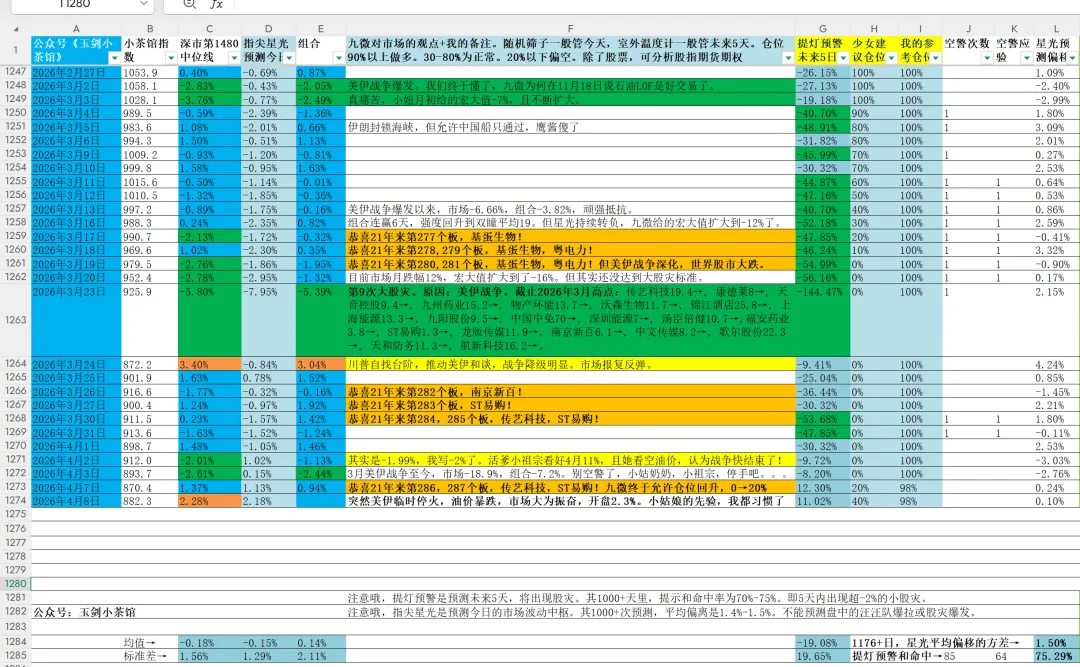Screen dimensions: 1080x667
Task: Open the filter icon on the 少女建议仓位 column
Action: click(x=891, y=58)
